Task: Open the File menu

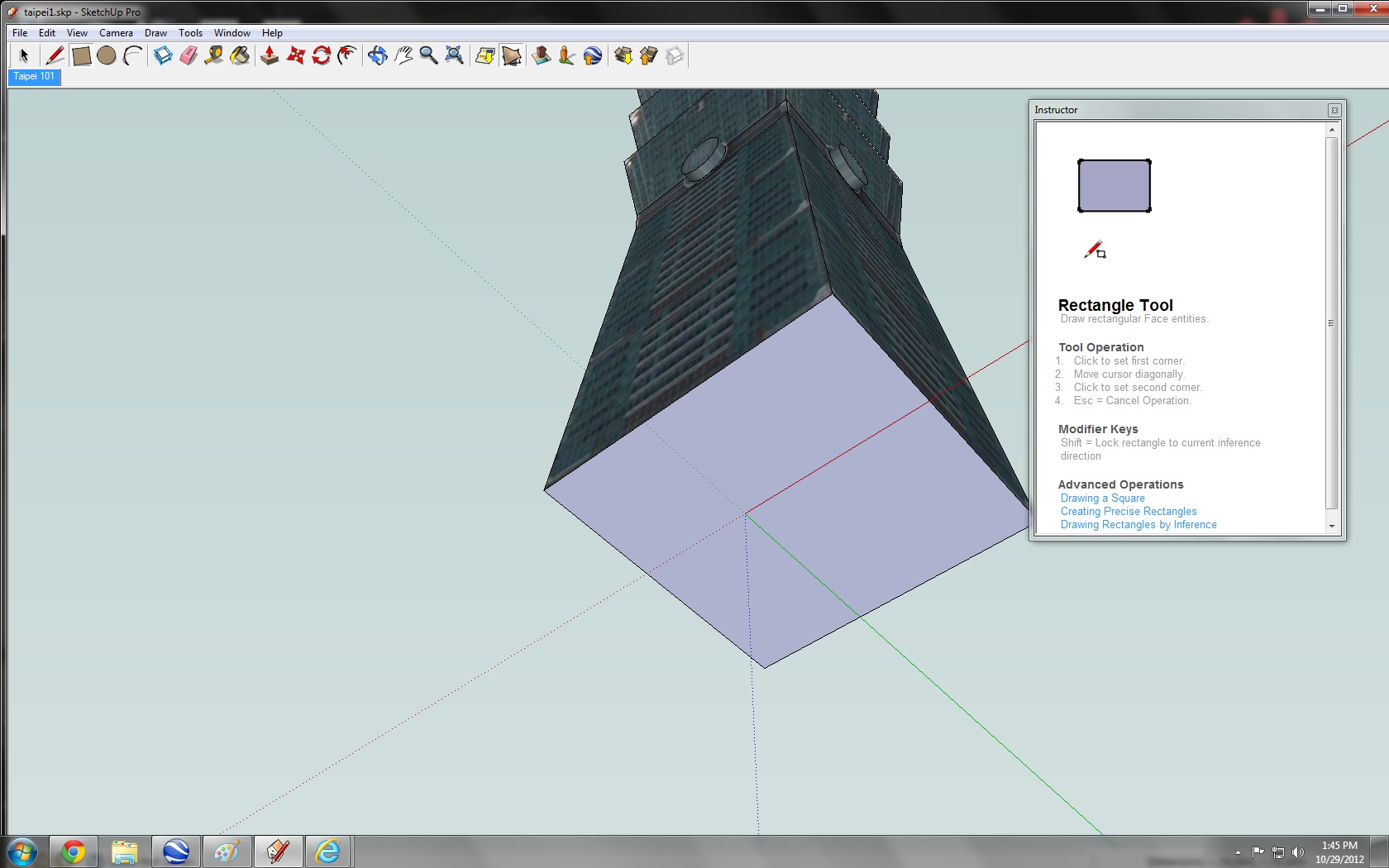Action: pyautogui.click(x=20, y=33)
